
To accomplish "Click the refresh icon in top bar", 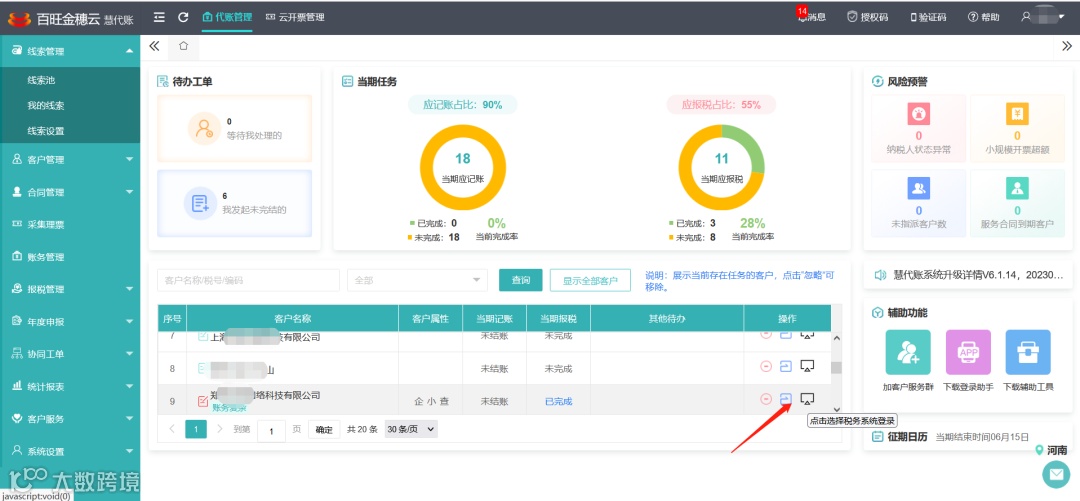I will tap(183, 17).
